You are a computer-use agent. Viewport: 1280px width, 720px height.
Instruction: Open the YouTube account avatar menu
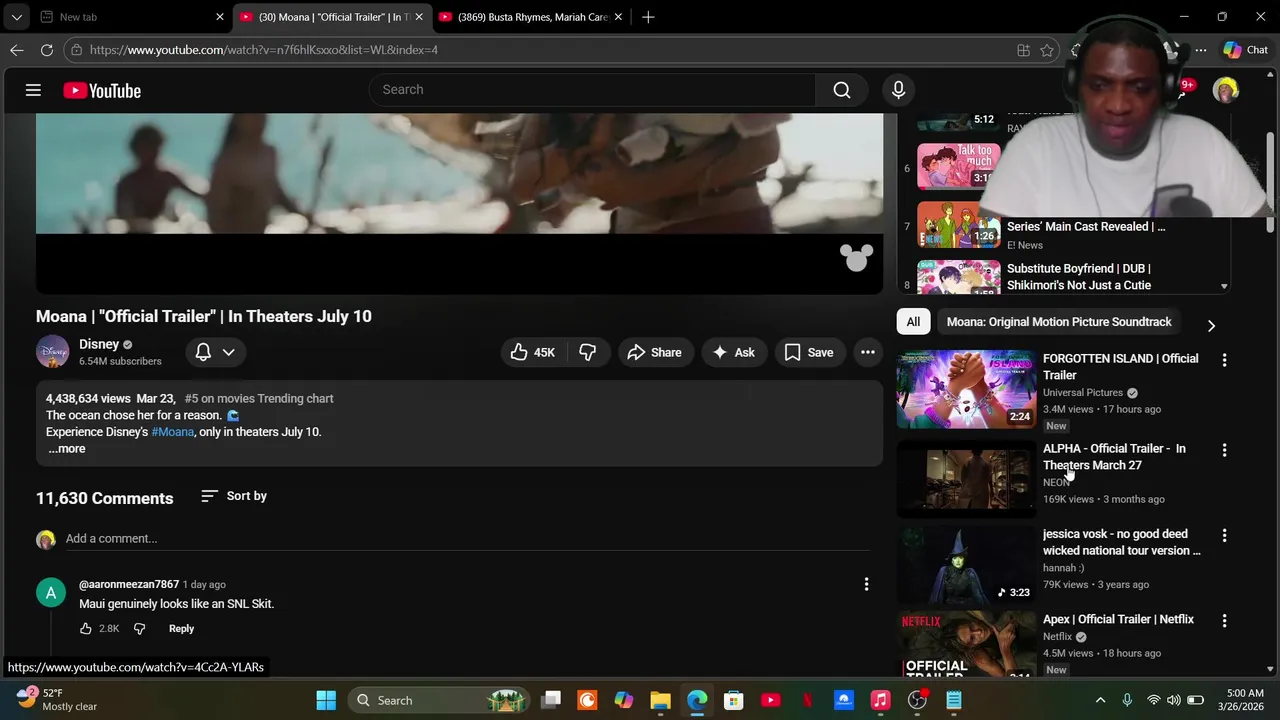[1225, 90]
